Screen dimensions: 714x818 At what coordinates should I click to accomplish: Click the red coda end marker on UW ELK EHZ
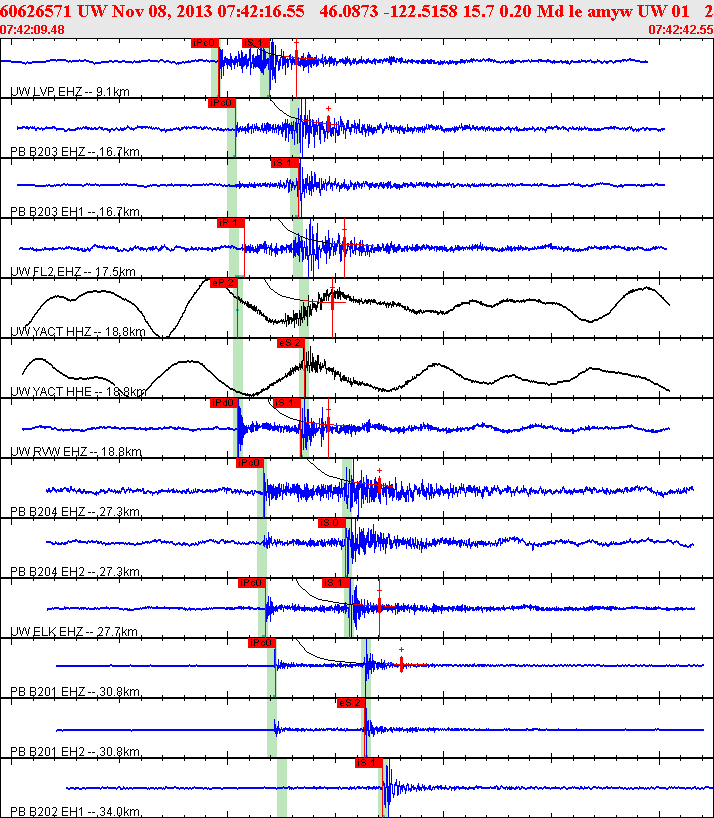coord(379,605)
